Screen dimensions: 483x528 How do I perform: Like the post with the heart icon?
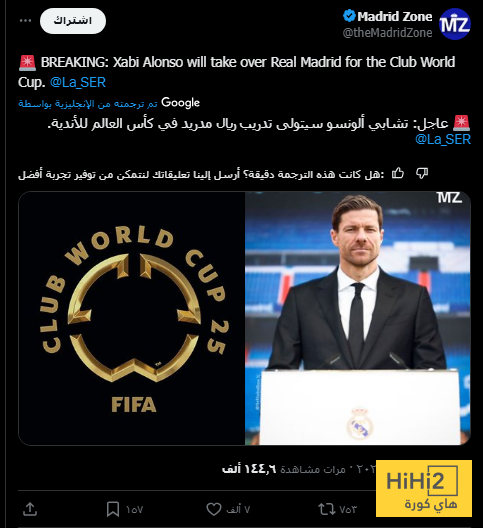tap(214, 509)
